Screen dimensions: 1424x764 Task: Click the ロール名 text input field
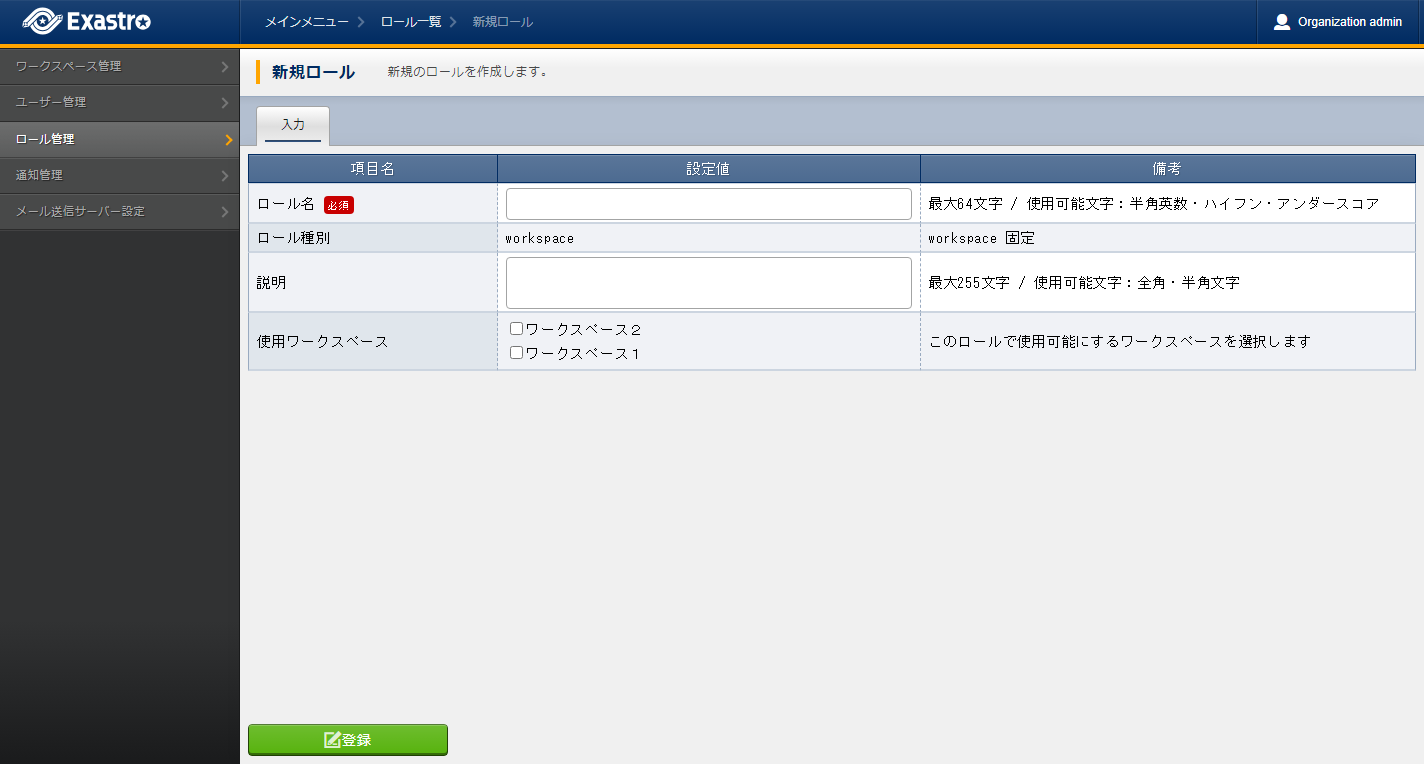[x=708, y=204]
